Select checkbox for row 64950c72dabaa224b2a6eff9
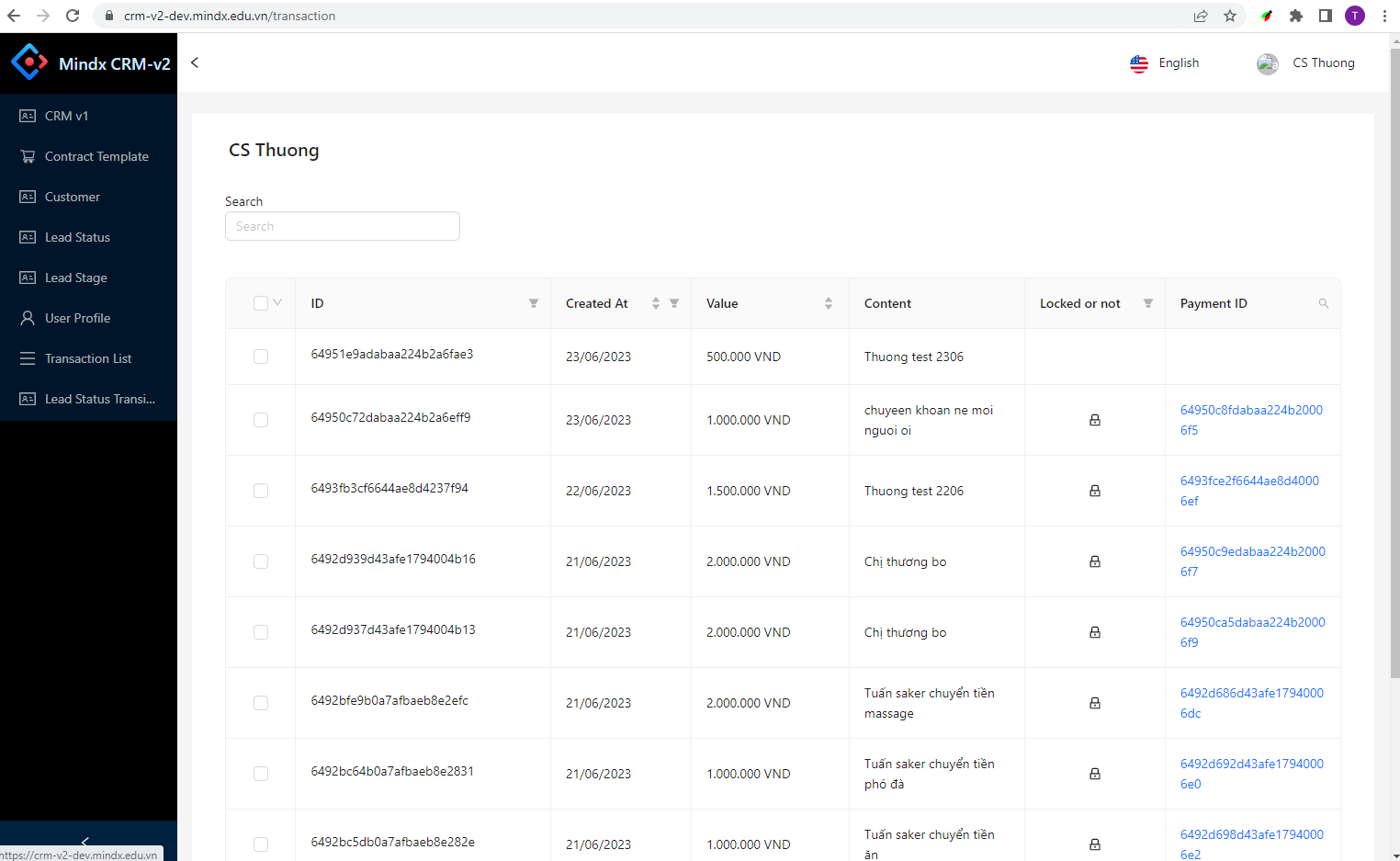Screen dimensions: 1400x861 pyautogui.click(x=261, y=420)
